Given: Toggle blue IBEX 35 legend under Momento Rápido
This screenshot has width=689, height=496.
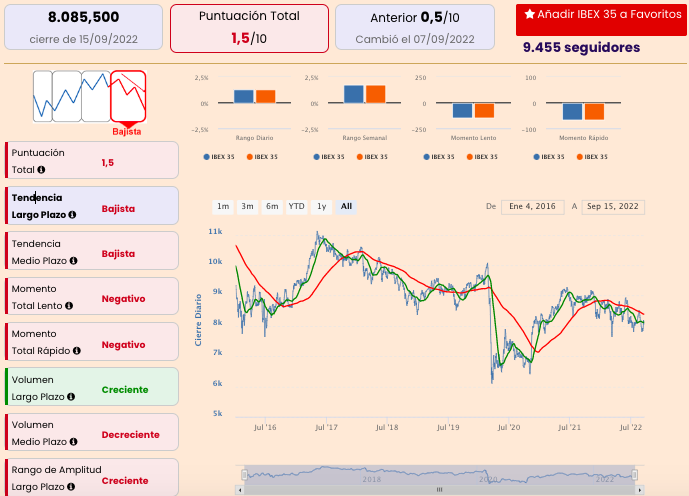Looking at the screenshot, I should tap(548, 157).
